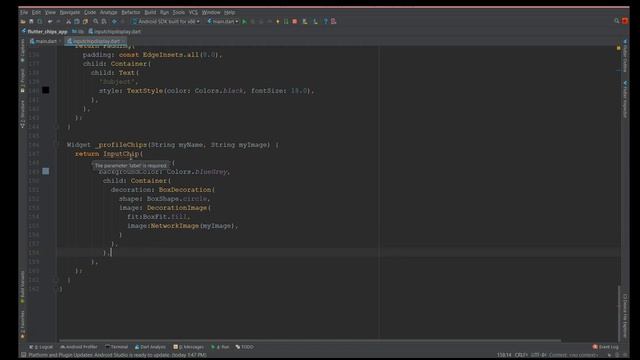
Task: Click the Paste icon in toolbar
Action: point(85,22)
